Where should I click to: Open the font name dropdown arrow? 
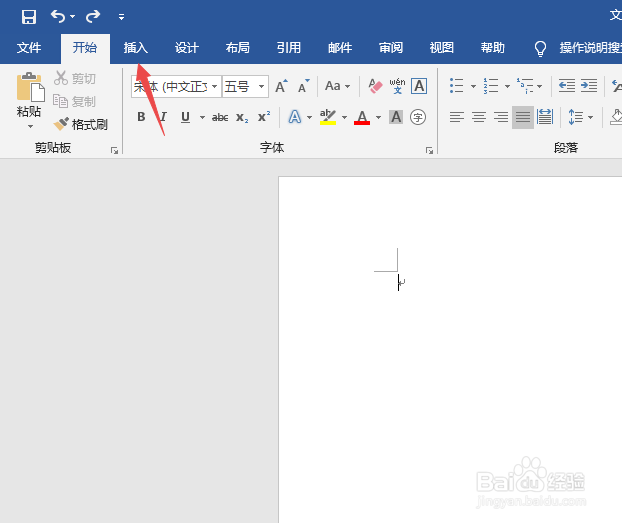pos(215,87)
